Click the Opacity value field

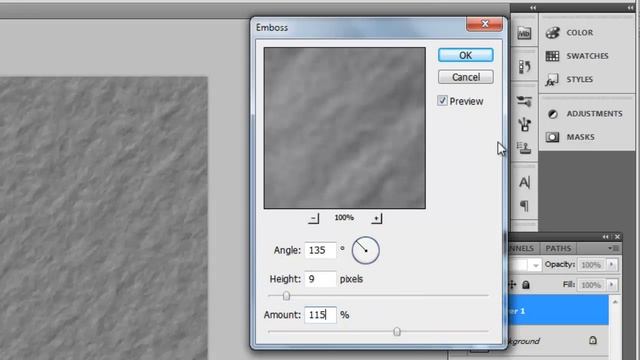click(591, 265)
